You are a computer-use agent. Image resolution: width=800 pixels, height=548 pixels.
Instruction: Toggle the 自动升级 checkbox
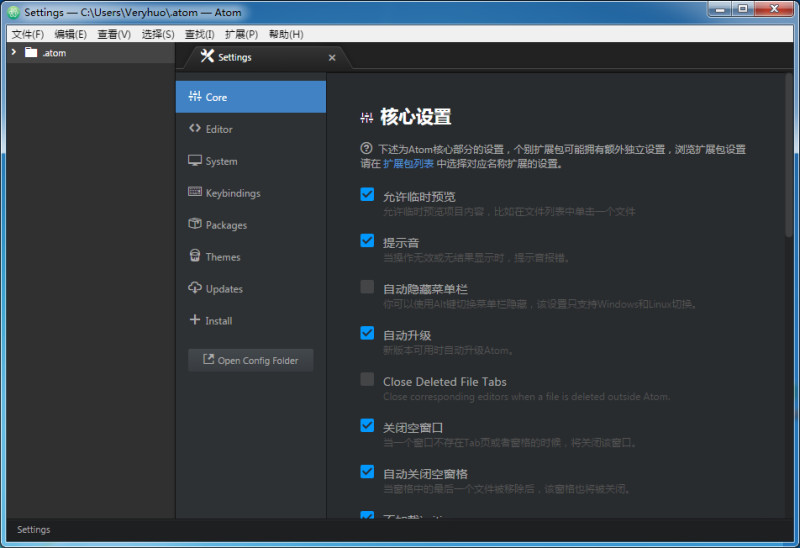[x=367, y=333]
